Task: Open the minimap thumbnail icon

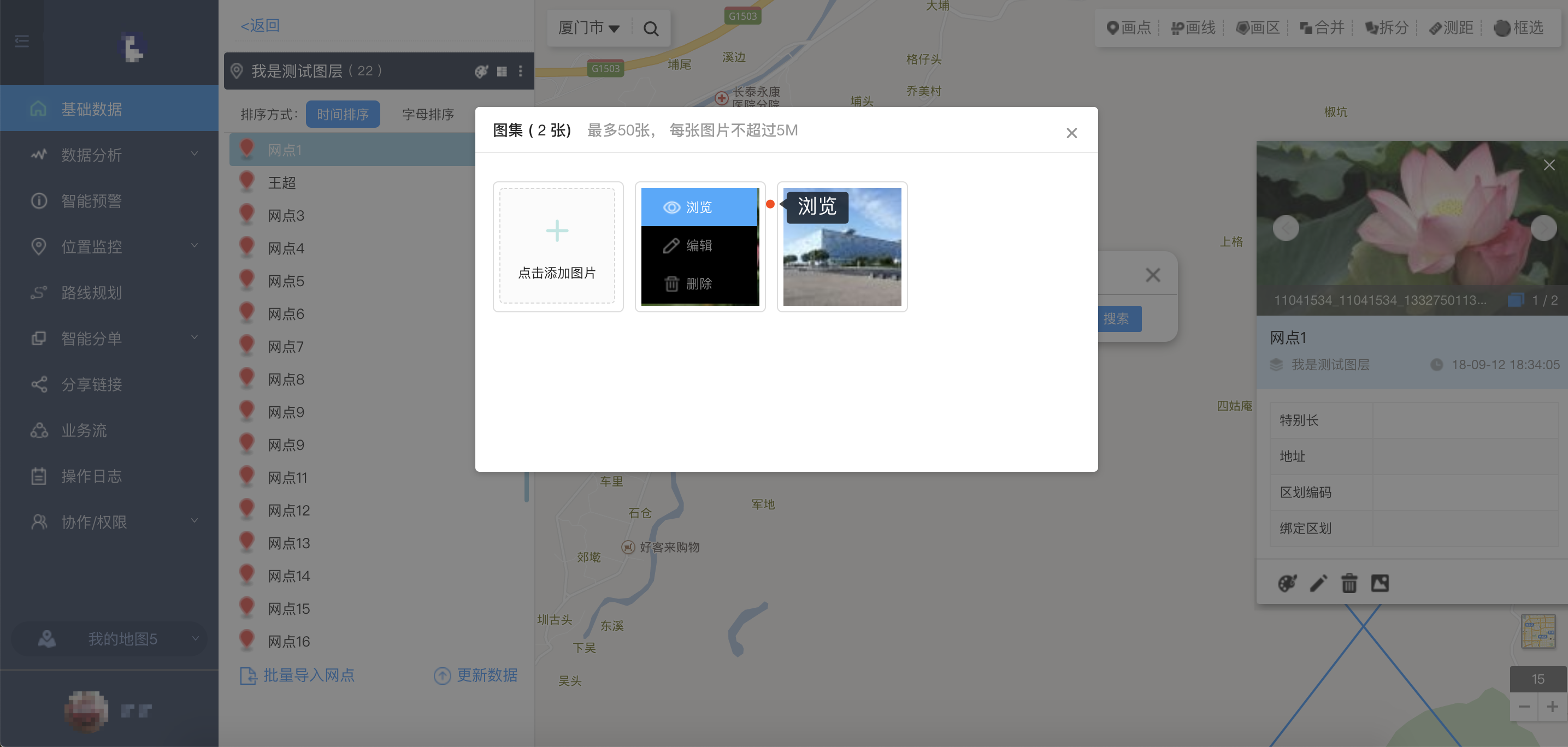Action: (x=1538, y=631)
